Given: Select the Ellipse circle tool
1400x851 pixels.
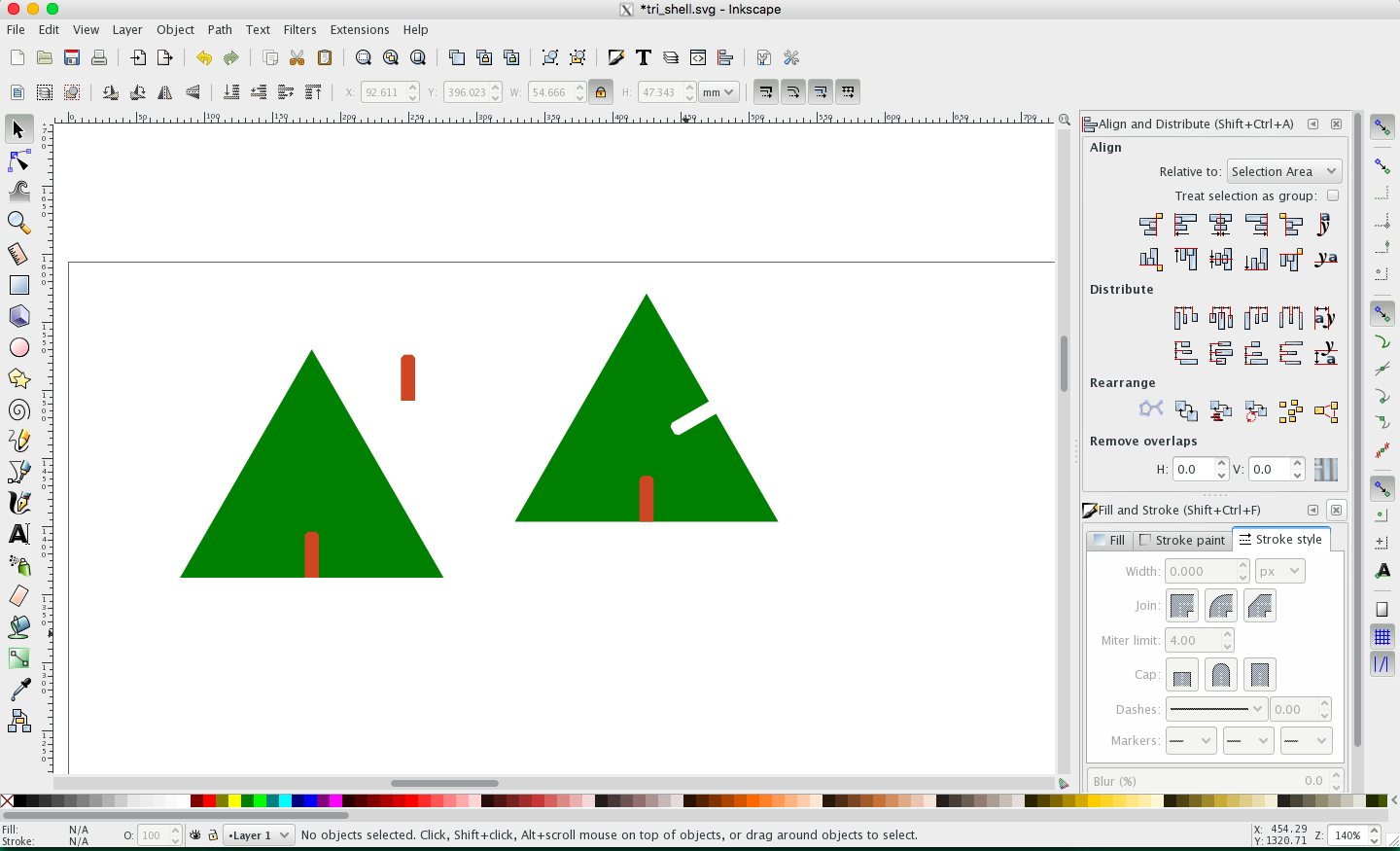Looking at the screenshot, I should (x=18, y=347).
